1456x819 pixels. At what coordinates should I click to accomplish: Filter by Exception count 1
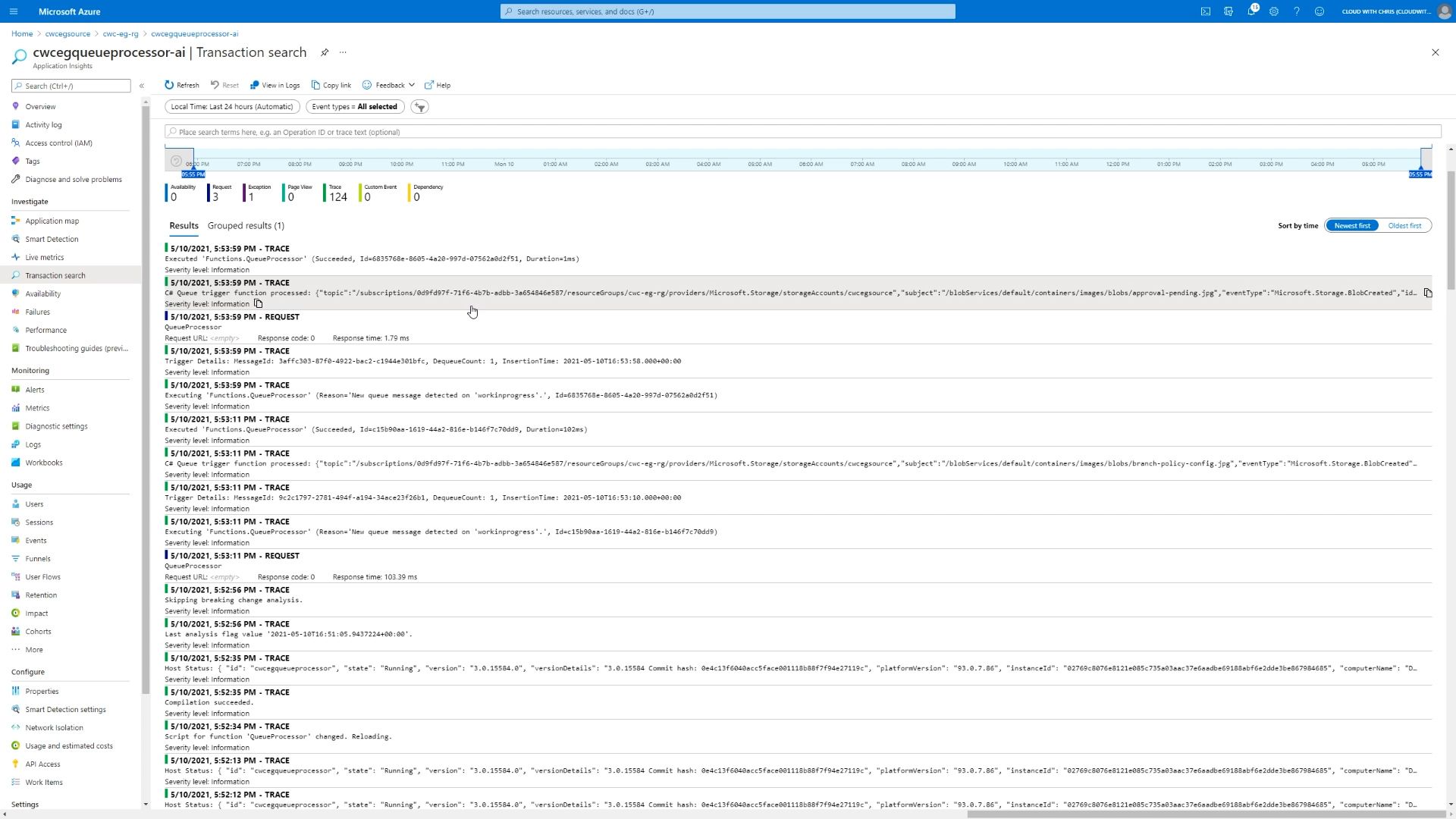pos(257,193)
